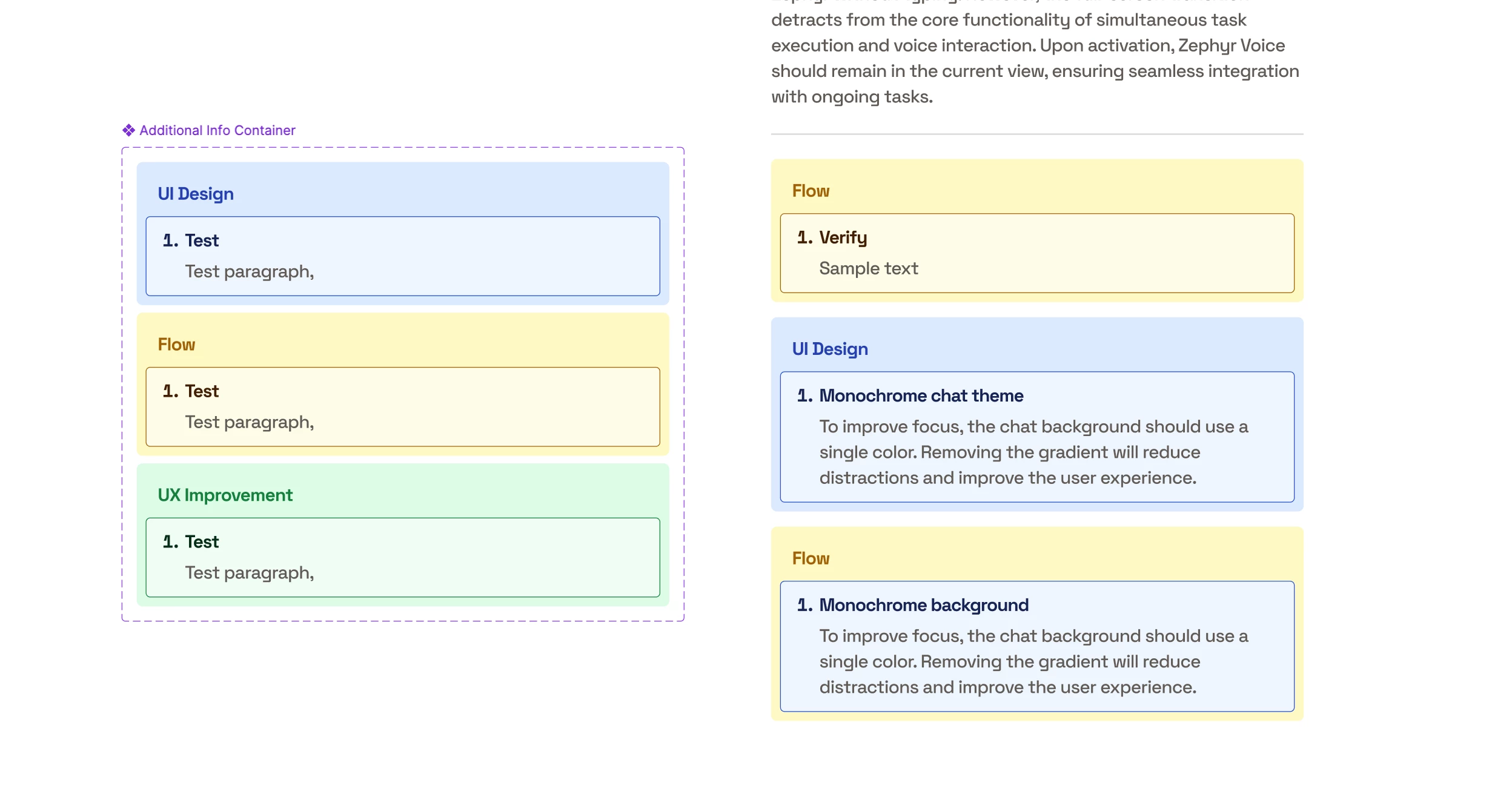Click Test paragraph text in yellow card
The image size is (1512, 797).
[x=249, y=422]
